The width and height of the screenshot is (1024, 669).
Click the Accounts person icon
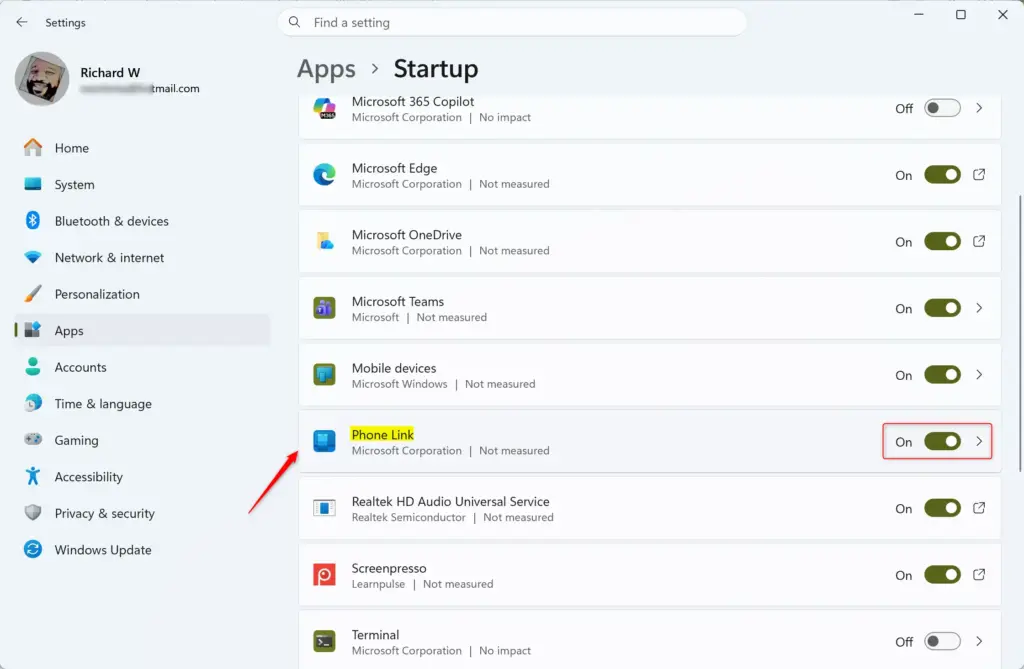tap(33, 367)
